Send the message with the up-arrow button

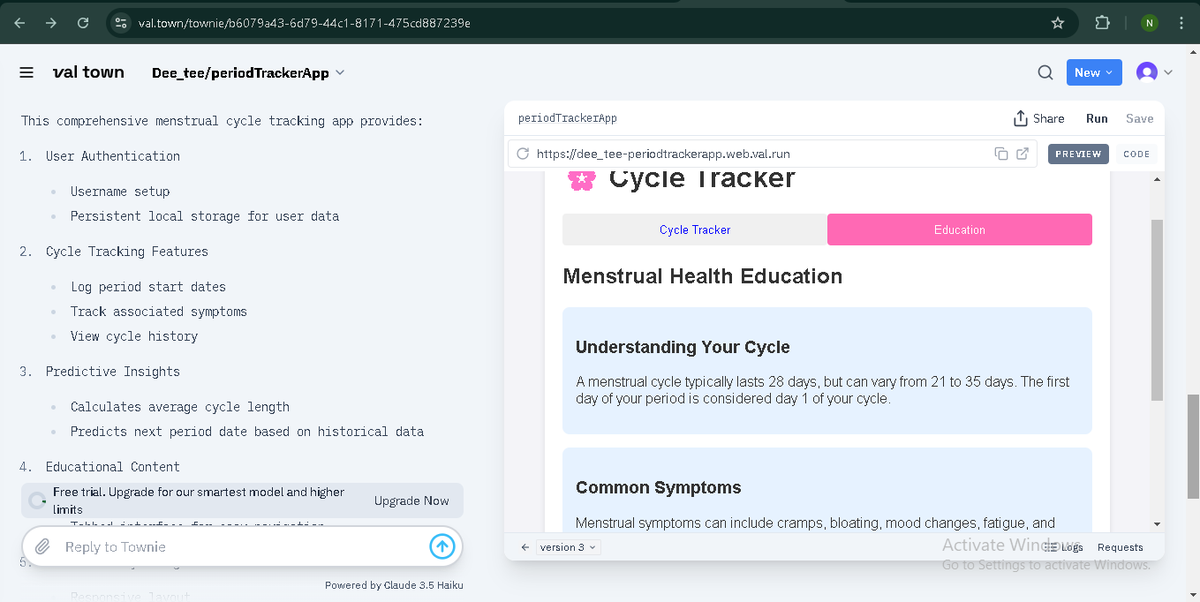point(442,547)
